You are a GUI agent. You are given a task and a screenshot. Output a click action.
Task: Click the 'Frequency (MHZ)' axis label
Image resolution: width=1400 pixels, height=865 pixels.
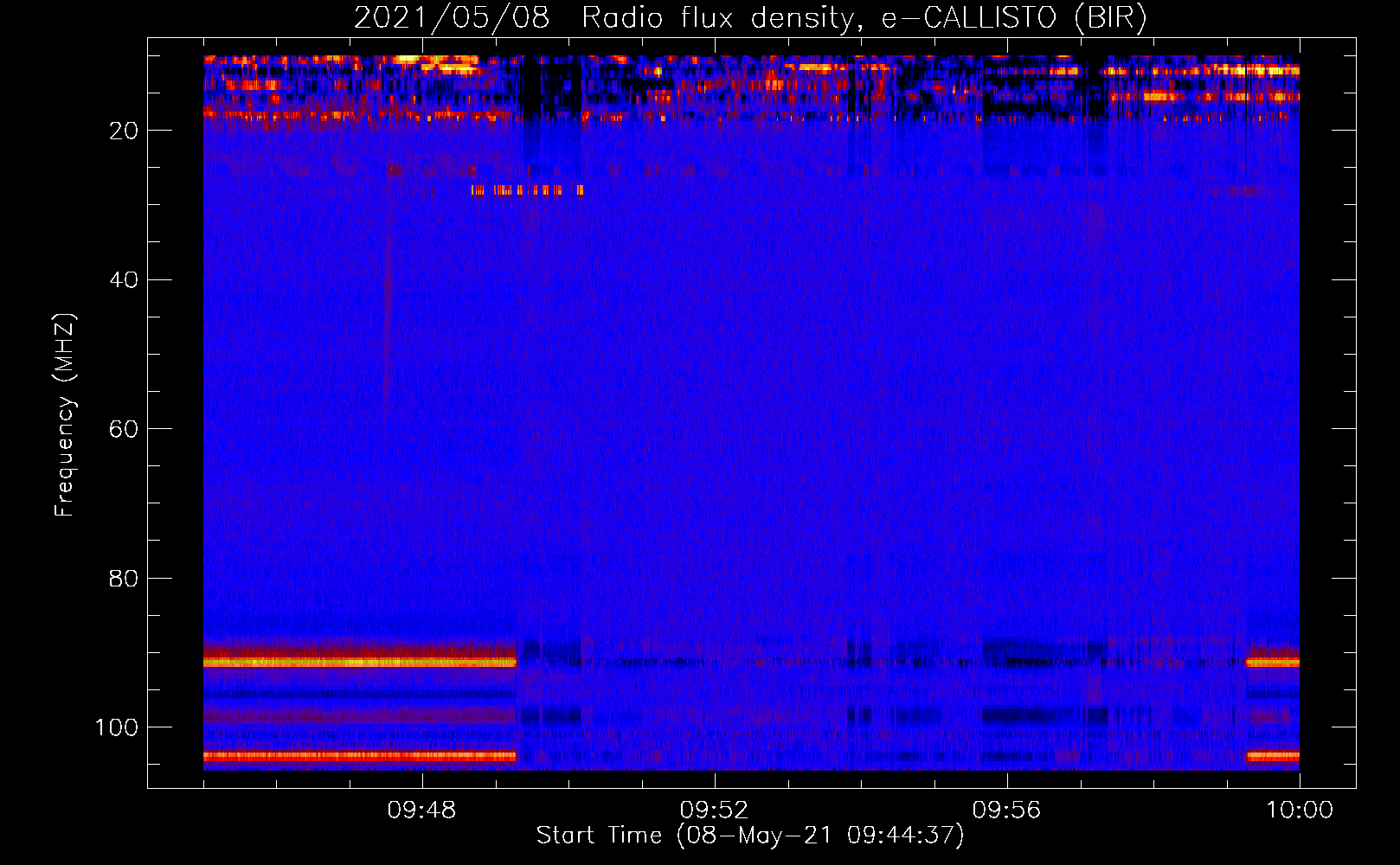(65, 415)
